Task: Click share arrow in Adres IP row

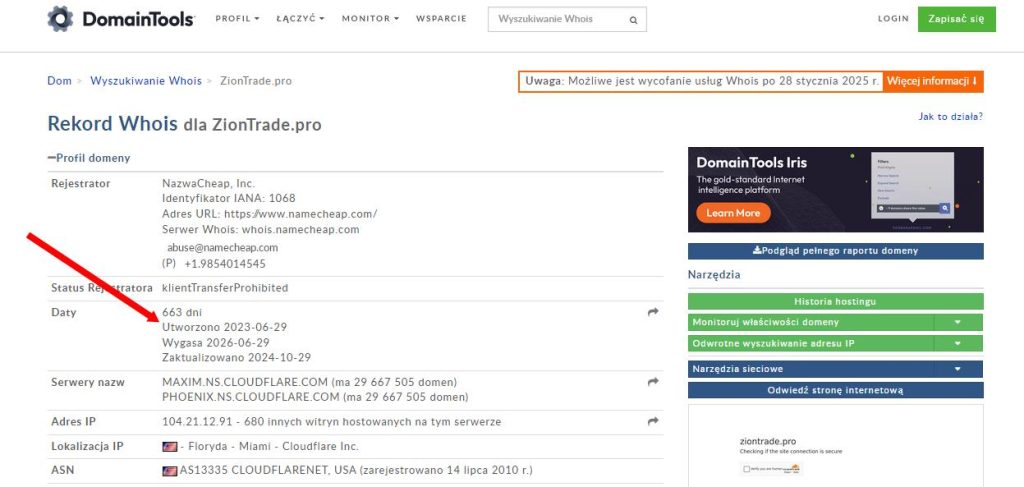Action: point(653,422)
